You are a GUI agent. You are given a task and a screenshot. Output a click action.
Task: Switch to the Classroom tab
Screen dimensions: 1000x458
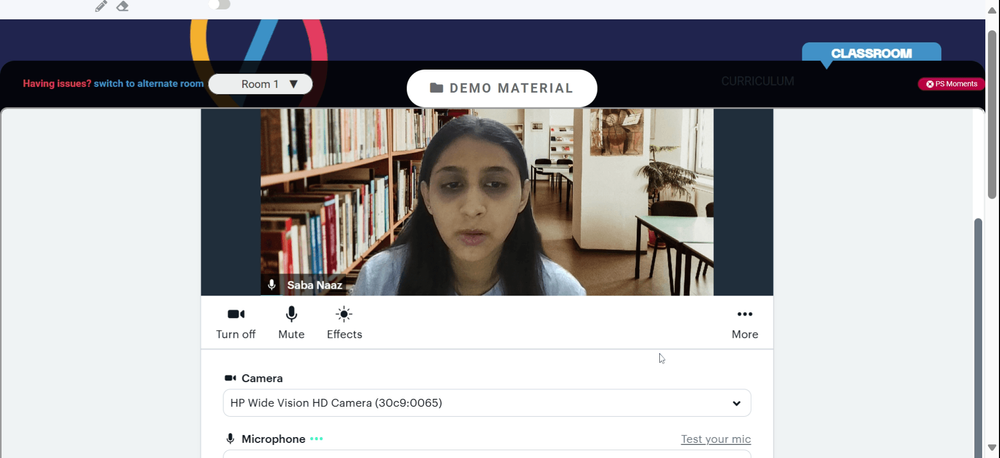tap(871, 54)
